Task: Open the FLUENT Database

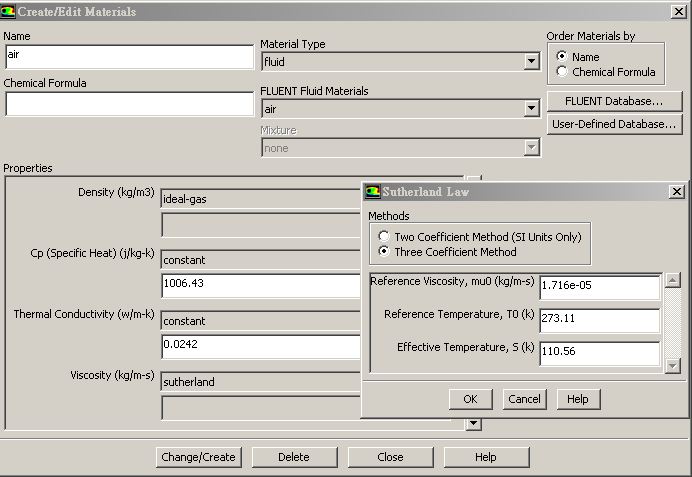Action: coord(614,102)
